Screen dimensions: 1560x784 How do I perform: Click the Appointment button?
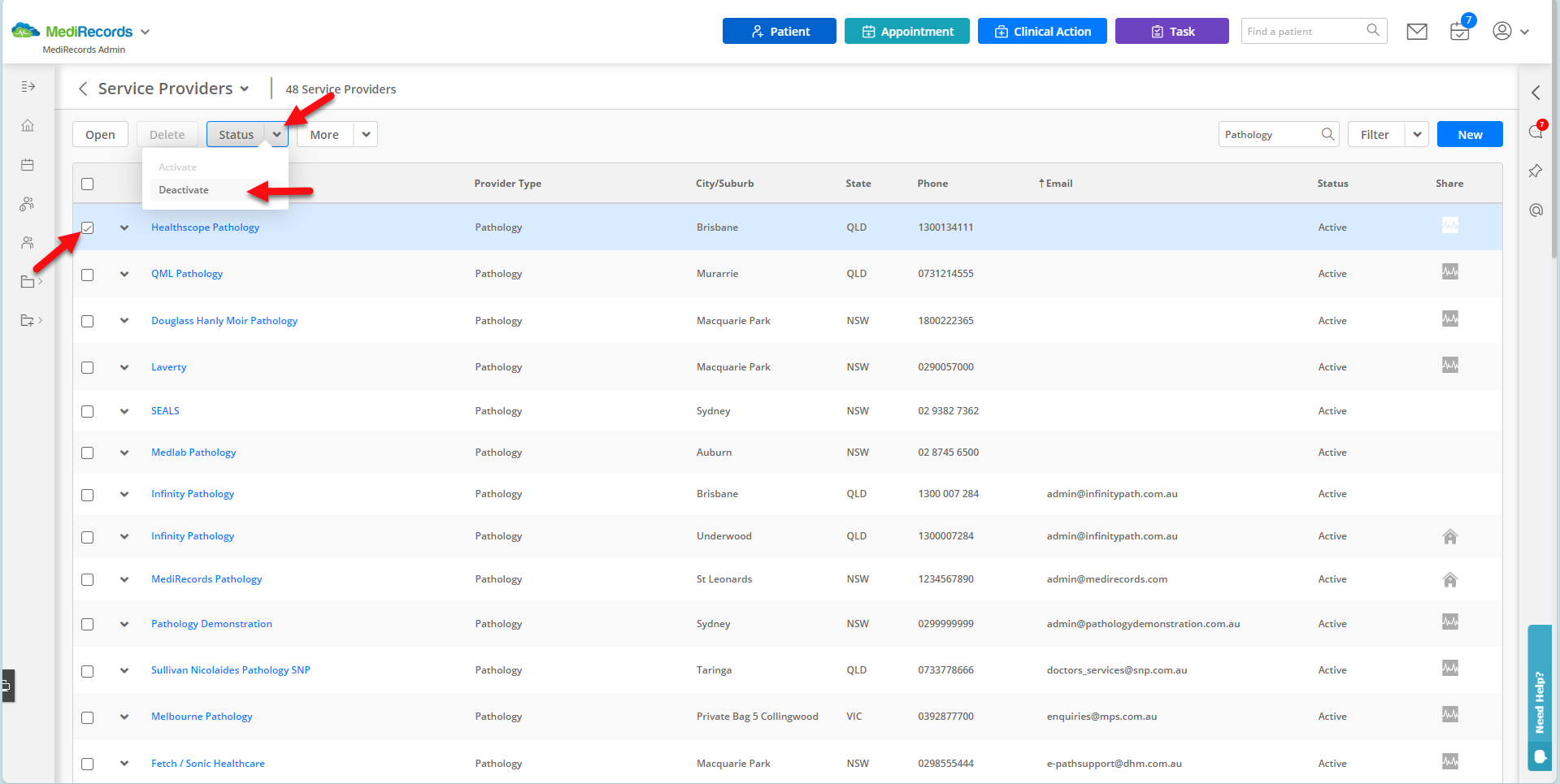point(906,31)
